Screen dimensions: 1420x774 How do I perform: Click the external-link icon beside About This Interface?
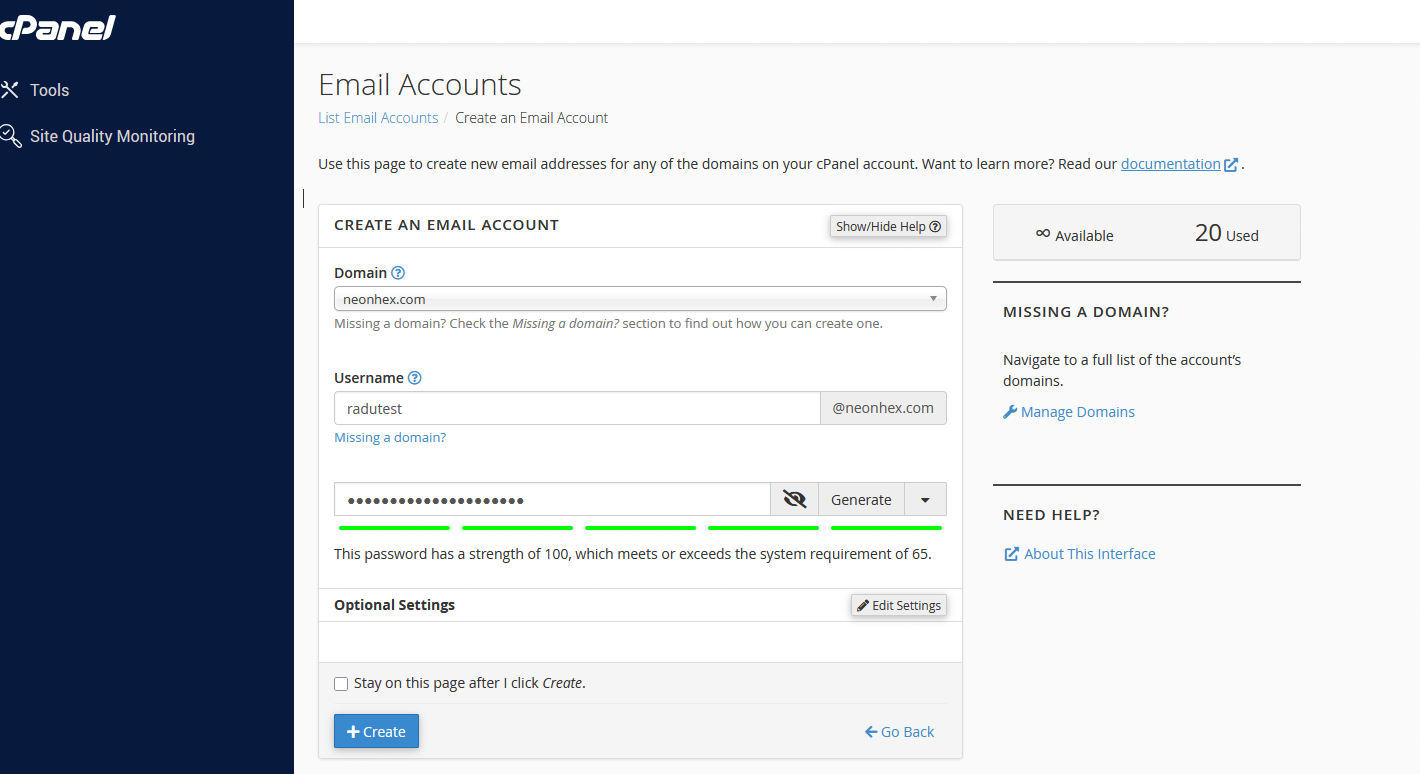pos(1012,554)
